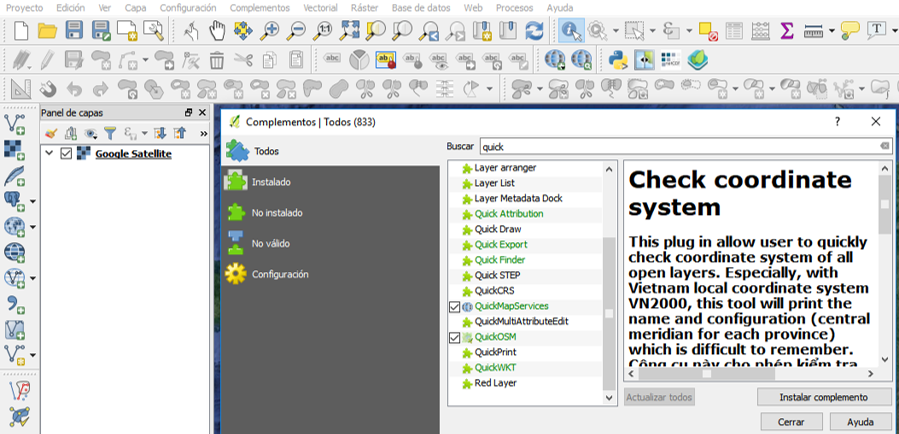Open the select features tool dropdown arrow
899x434 pixels.
[x=652, y=30]
